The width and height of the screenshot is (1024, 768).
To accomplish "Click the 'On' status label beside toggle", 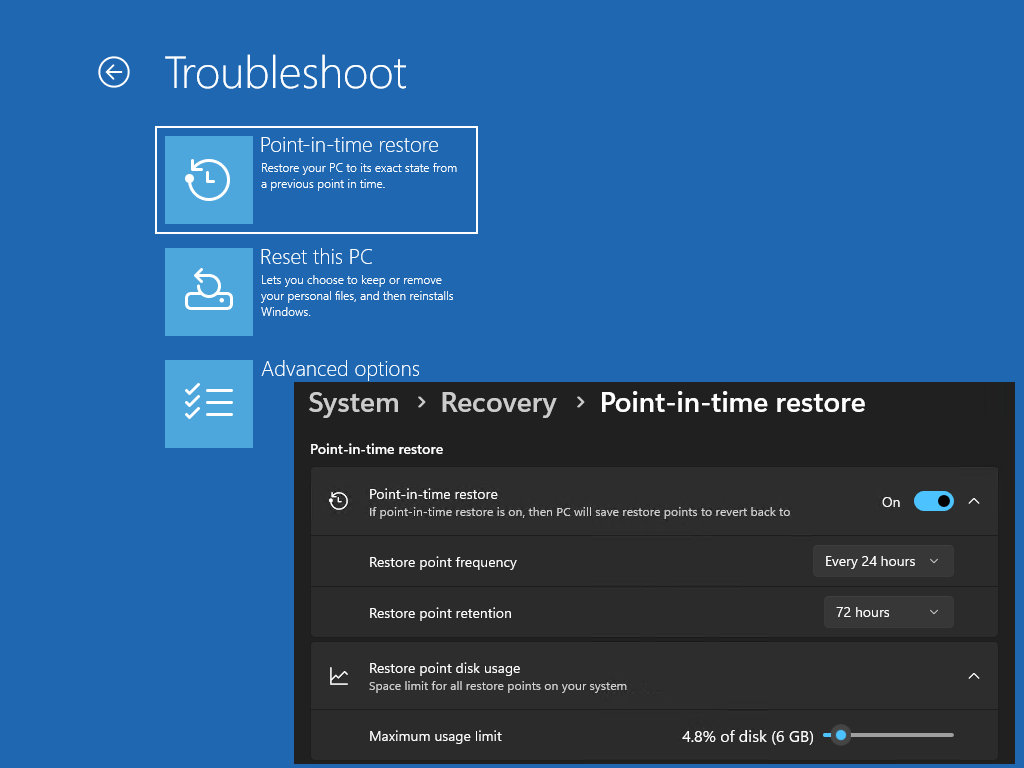I will (x=891, y=502).
